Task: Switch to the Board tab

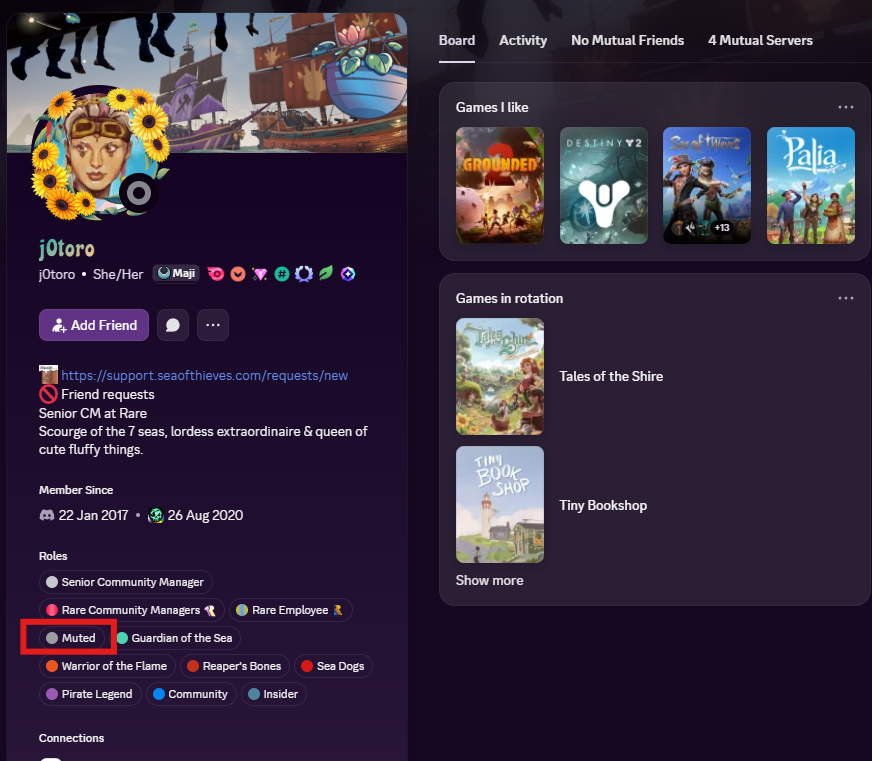Action: point(457,41)
